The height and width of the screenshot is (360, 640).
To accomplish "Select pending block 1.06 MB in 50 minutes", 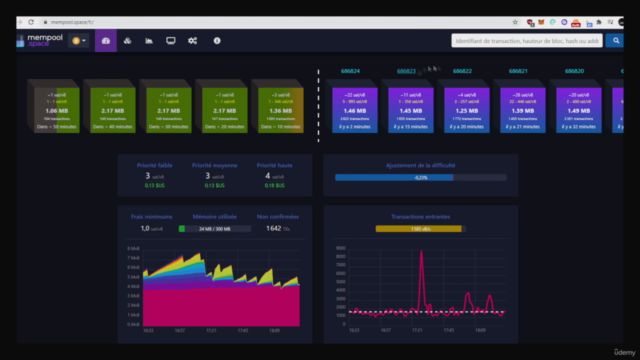I will (x=57, y=110).
